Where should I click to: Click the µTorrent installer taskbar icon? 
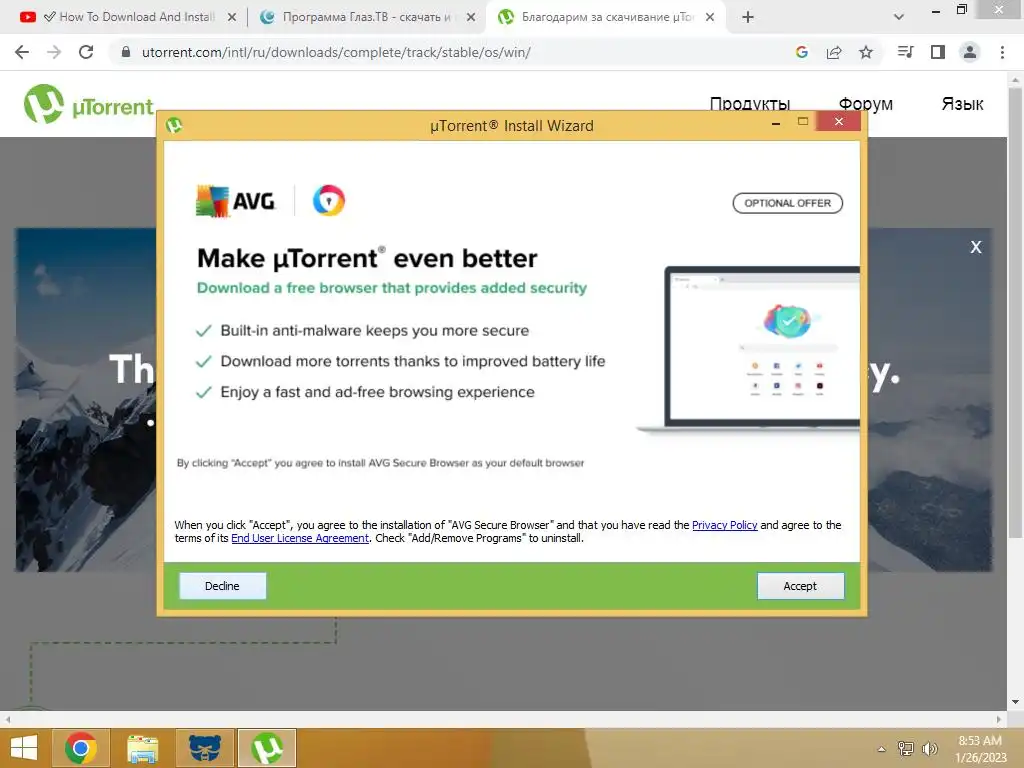click(267, 748)
